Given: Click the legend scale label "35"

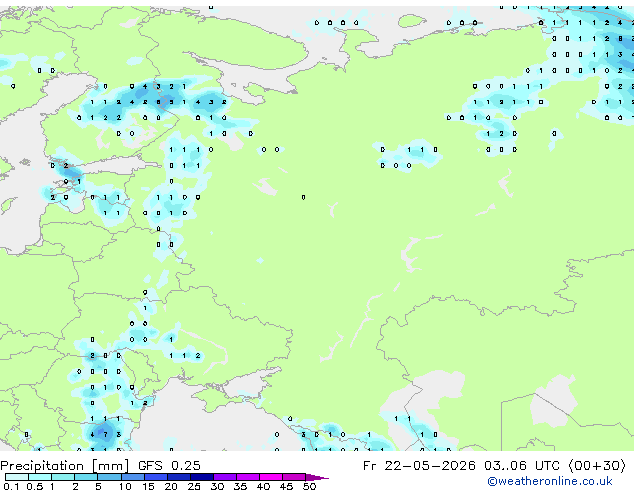Looking at the screenshot, I should click(240, 486).
